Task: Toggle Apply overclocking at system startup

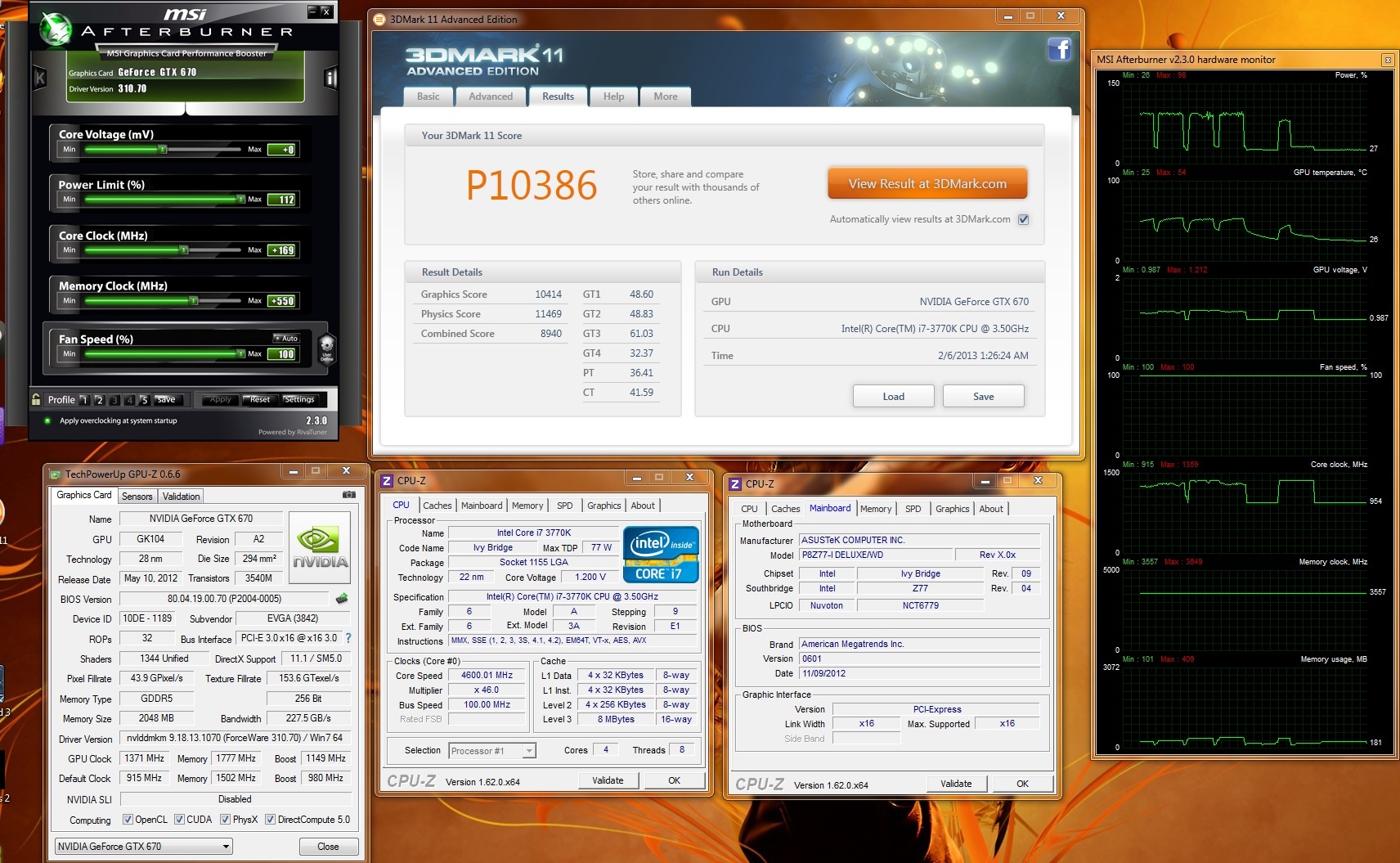Action: 47,420
